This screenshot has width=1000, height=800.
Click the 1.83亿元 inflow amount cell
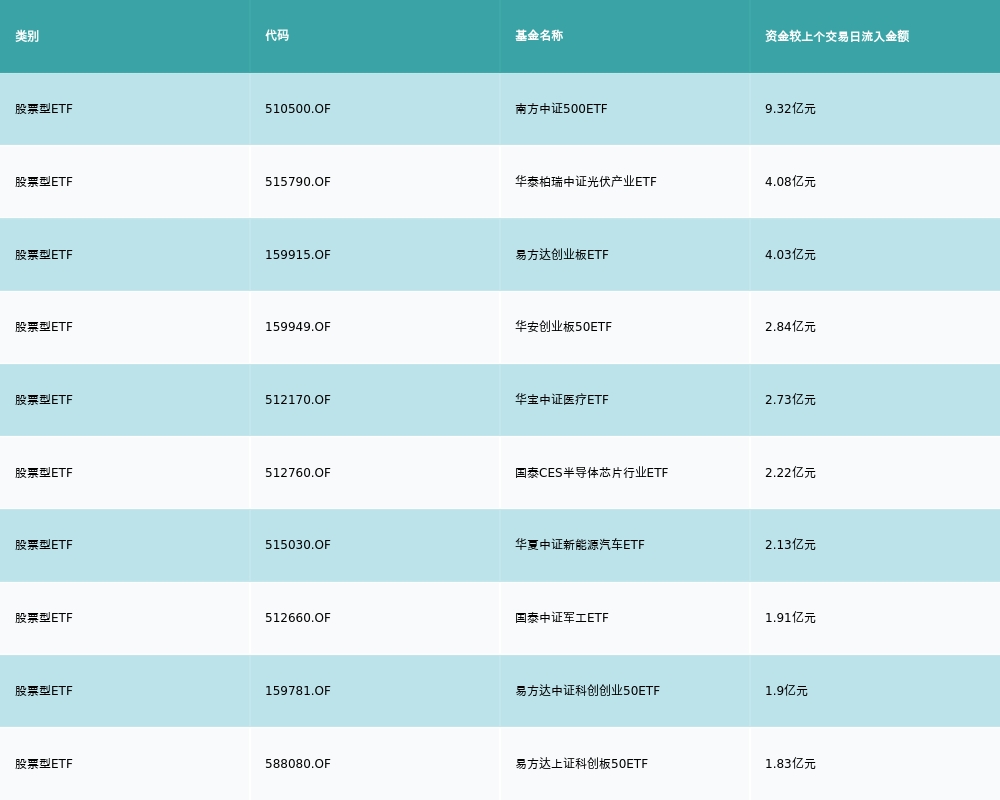point(790,764)
